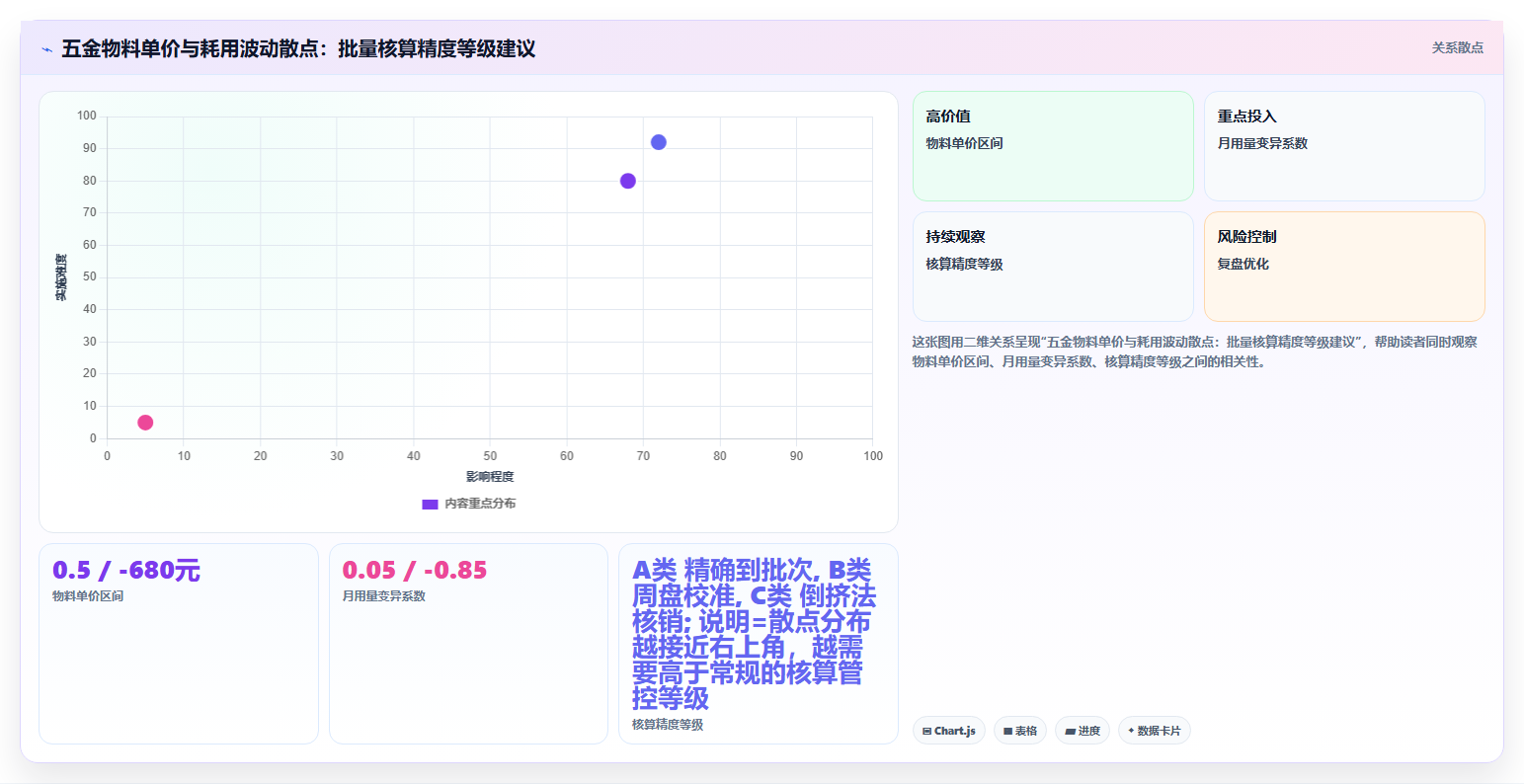1524x784 pixels.
Task: Click the 表格 tag chip
Action: click(1020, 731)
